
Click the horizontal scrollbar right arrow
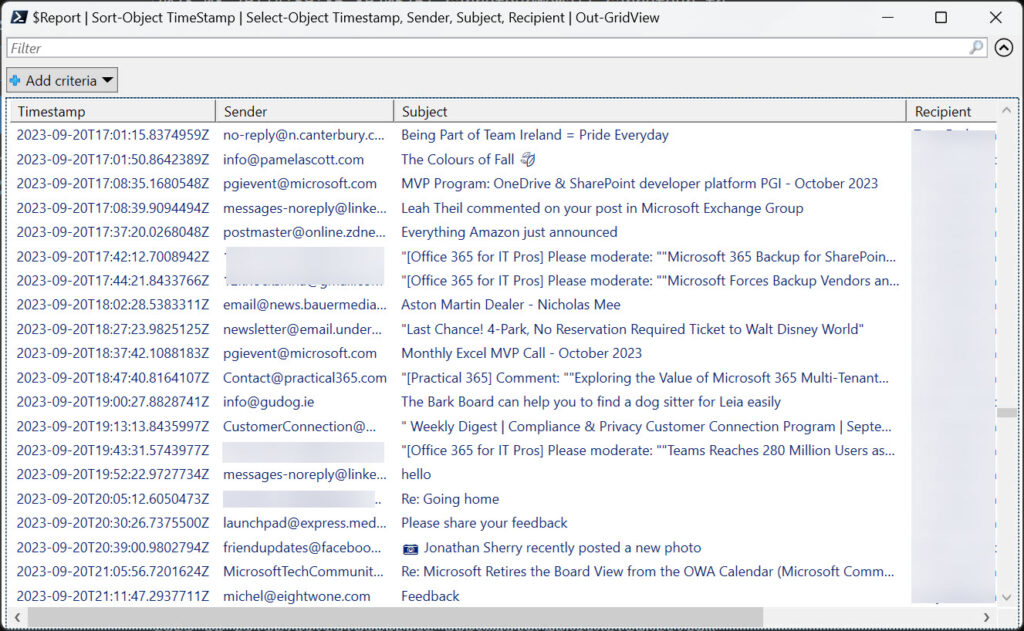pyautogui.click(x=986, y=617)
